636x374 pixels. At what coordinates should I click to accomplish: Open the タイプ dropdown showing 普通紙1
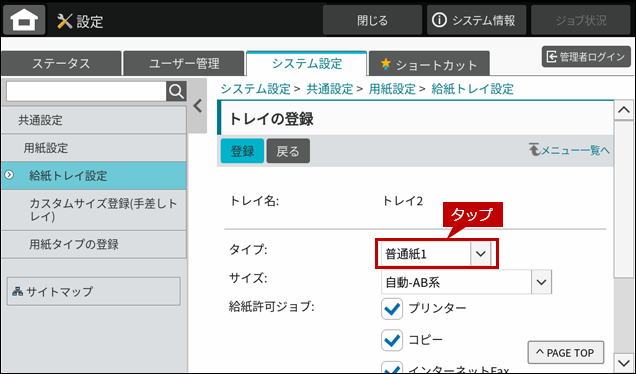436,254
